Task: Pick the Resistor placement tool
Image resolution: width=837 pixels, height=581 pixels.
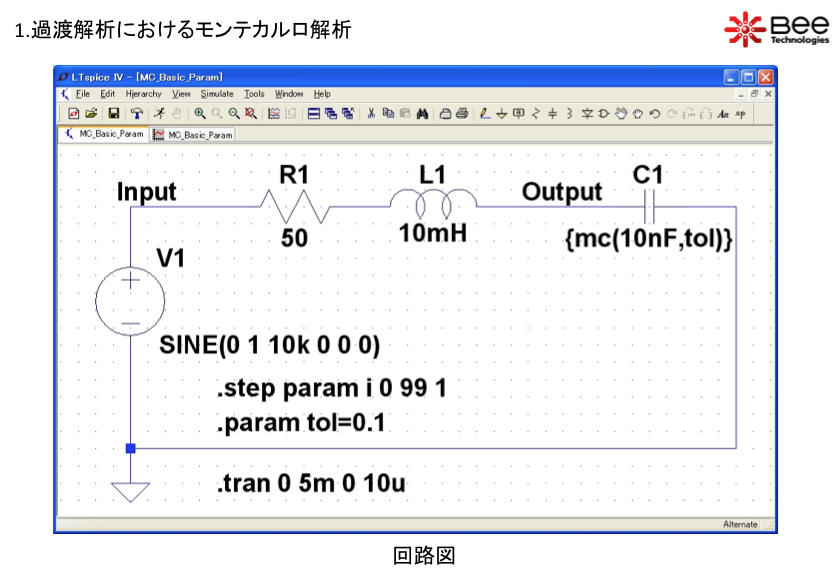Action: [x=536, y=114]
